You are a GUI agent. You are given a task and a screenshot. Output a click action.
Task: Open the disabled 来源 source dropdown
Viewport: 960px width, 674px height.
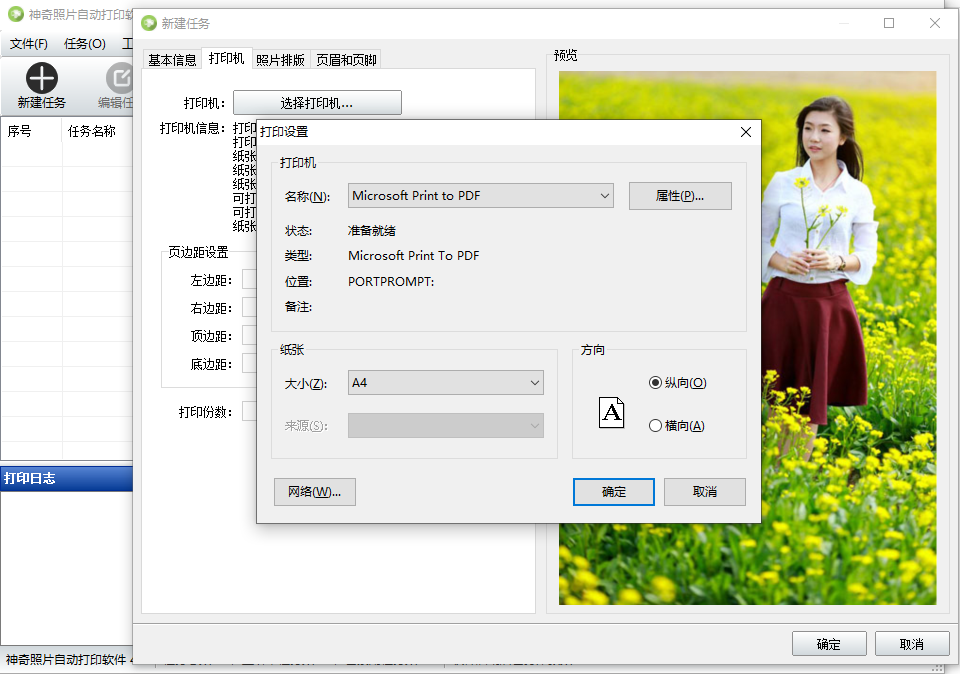446,425
